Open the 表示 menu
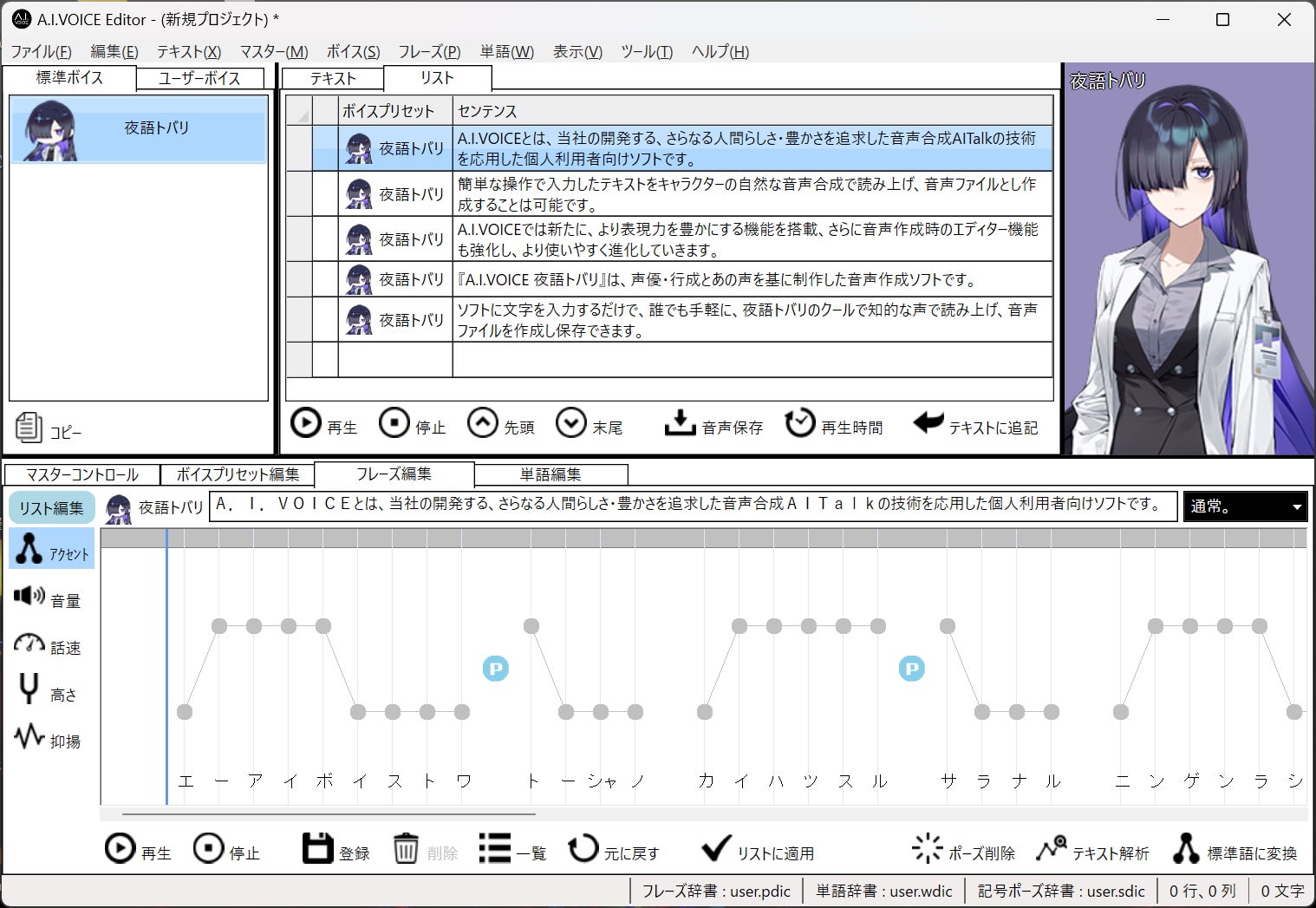Viewport: 1316px width, 908px height. [577, 51]
